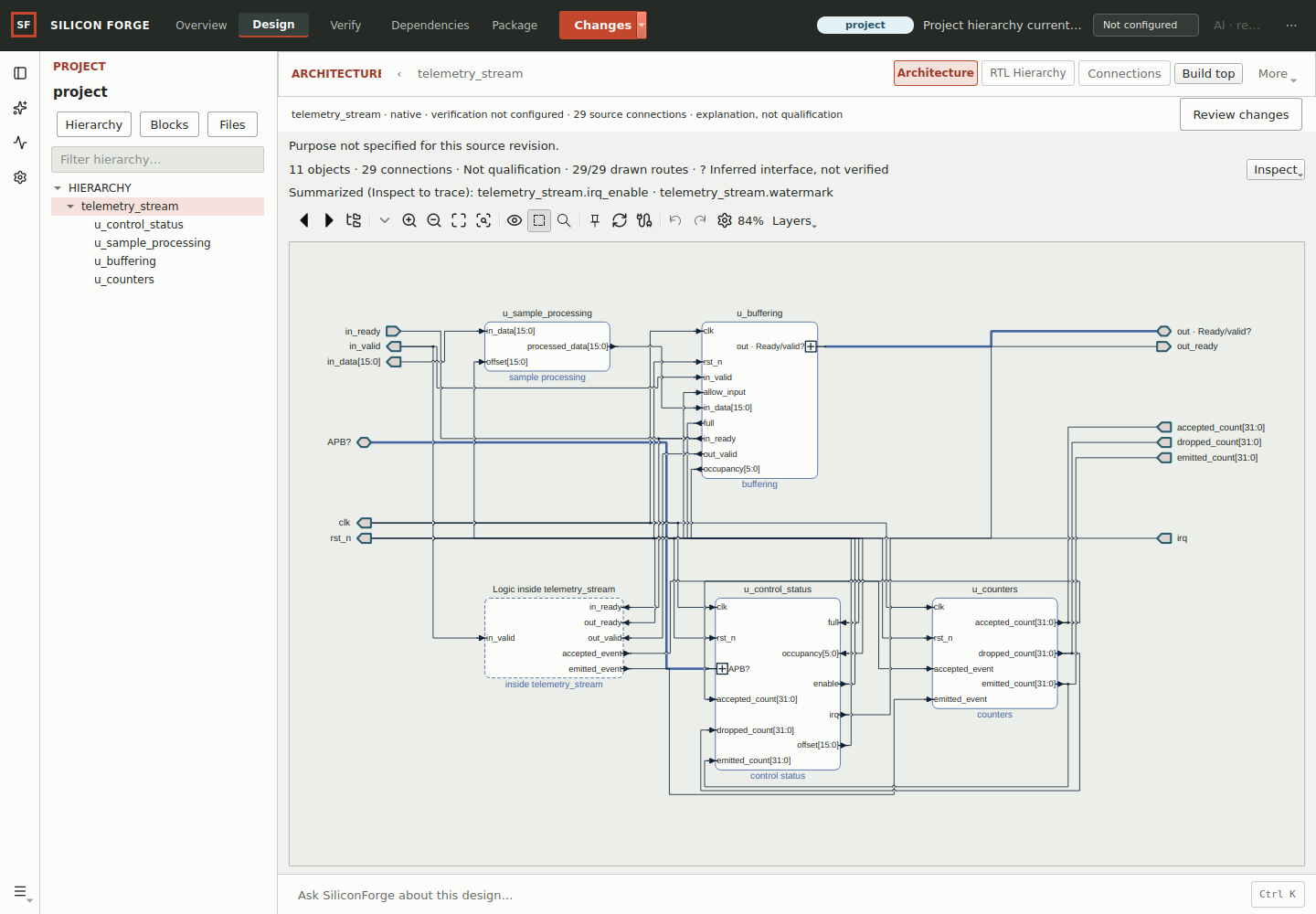Toggle the eye visibility icon in toolbar
This screenshot has height=914, width=1316.
pos(515,220)
